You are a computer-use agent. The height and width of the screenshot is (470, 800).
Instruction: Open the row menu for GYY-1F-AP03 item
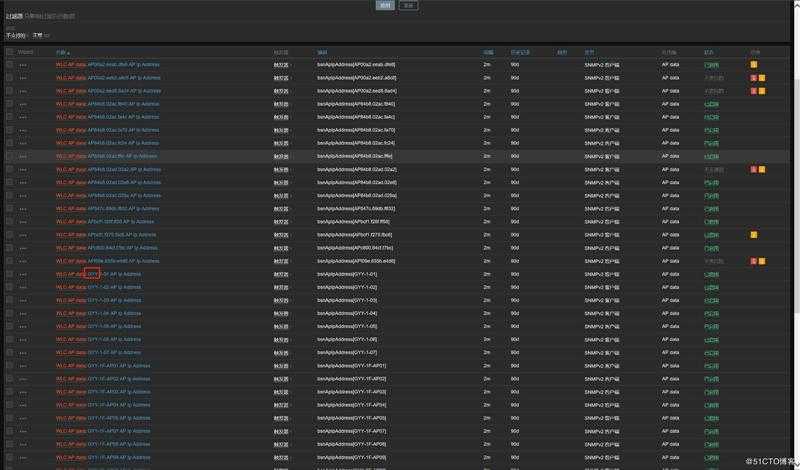click(23, 392)
